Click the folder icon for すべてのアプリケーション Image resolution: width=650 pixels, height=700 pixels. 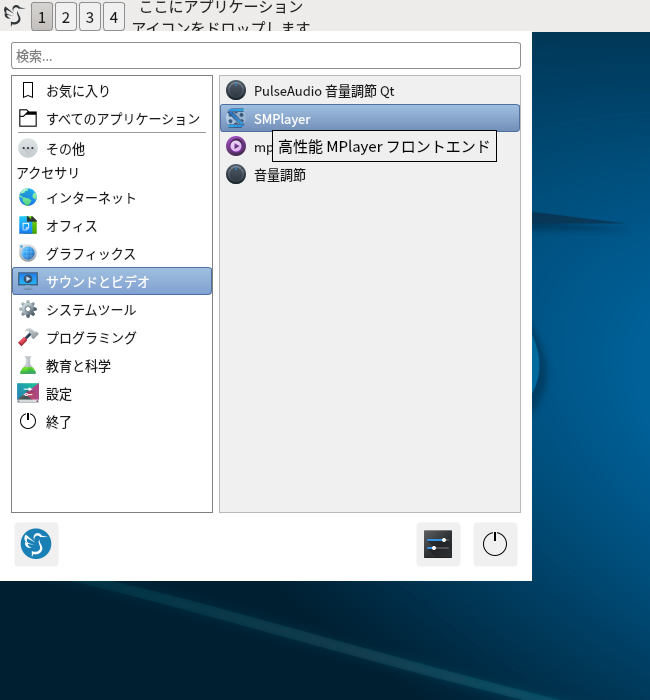click(28, 118)
